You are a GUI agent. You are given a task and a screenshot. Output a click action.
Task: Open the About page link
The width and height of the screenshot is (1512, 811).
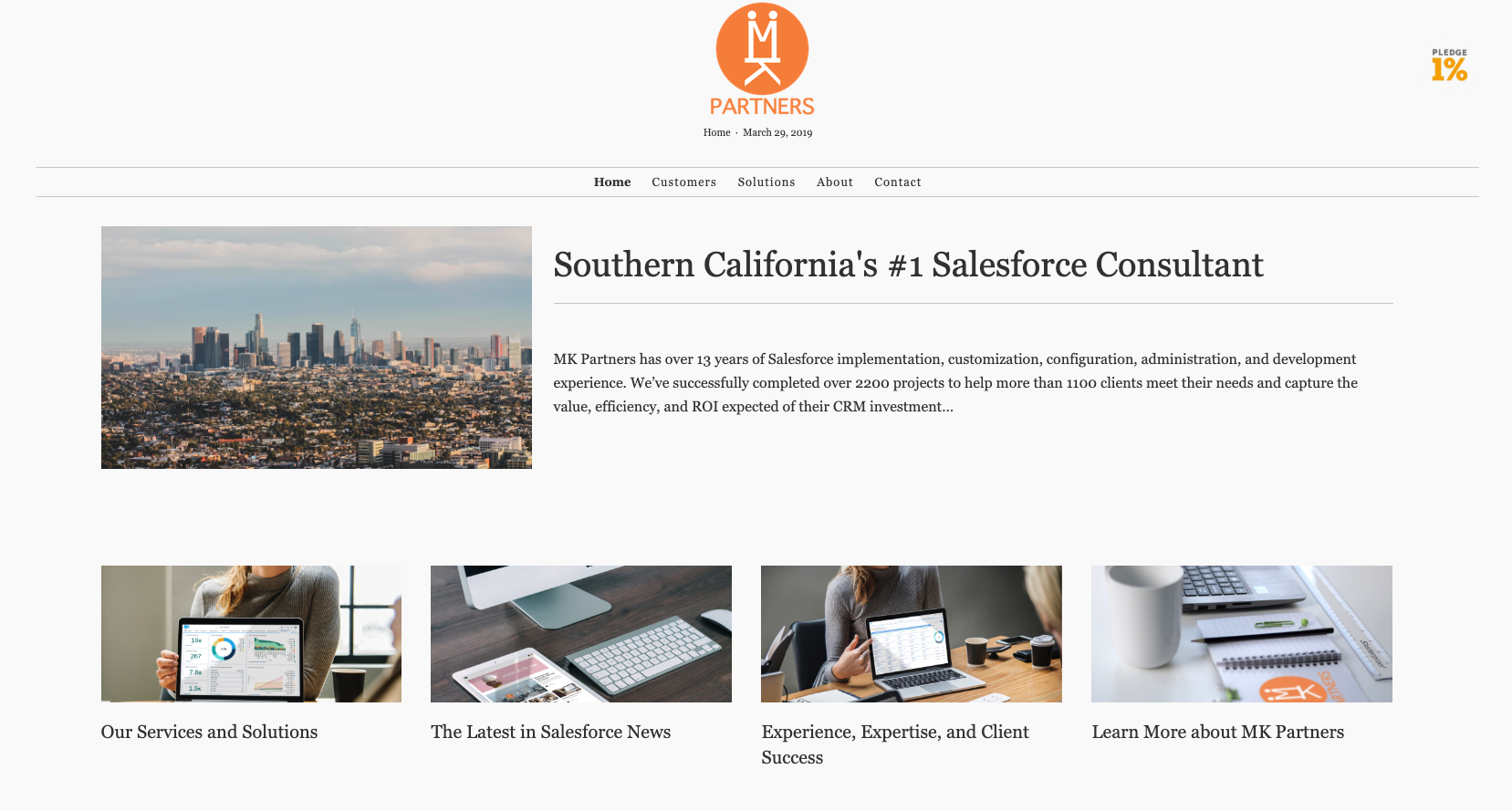(835, 182)
